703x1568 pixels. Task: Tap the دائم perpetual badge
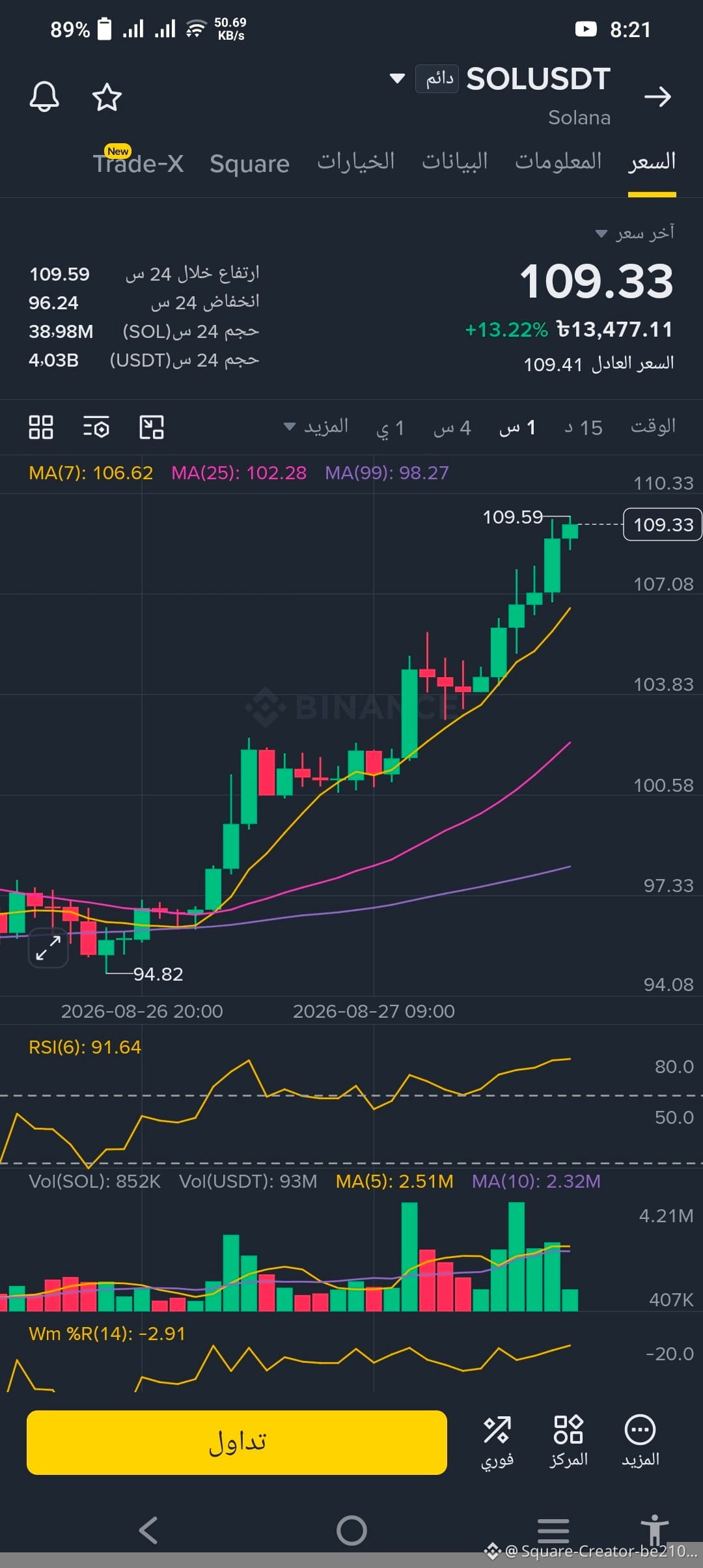point(437,79)
